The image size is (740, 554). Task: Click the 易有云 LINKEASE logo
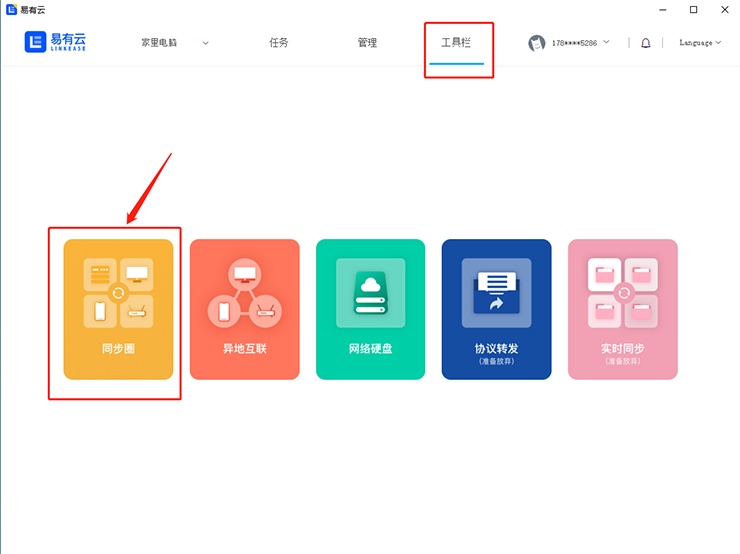click(x=55, y=42)
